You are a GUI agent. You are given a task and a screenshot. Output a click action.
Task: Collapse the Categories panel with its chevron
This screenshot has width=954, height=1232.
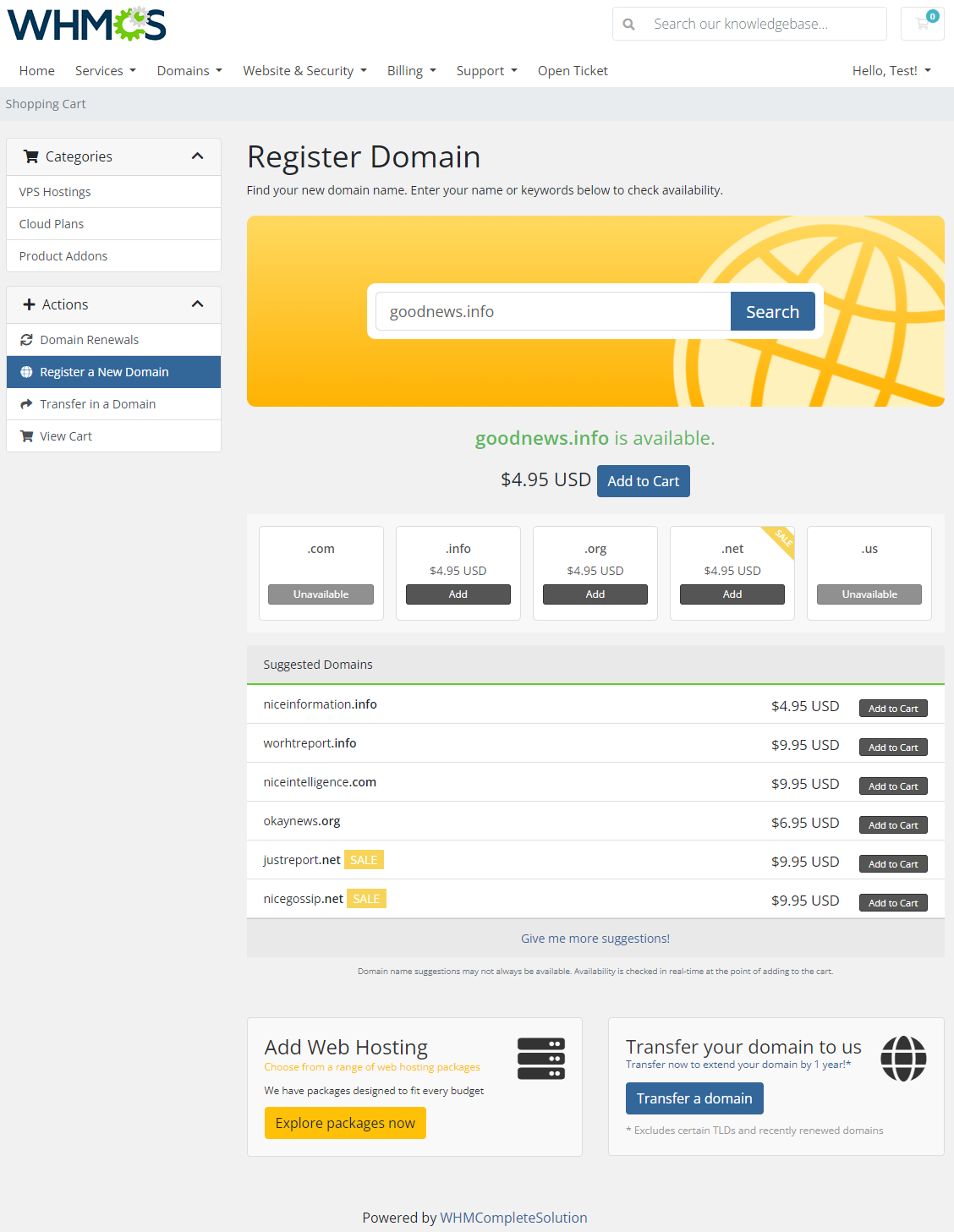[x=198, y=156]
